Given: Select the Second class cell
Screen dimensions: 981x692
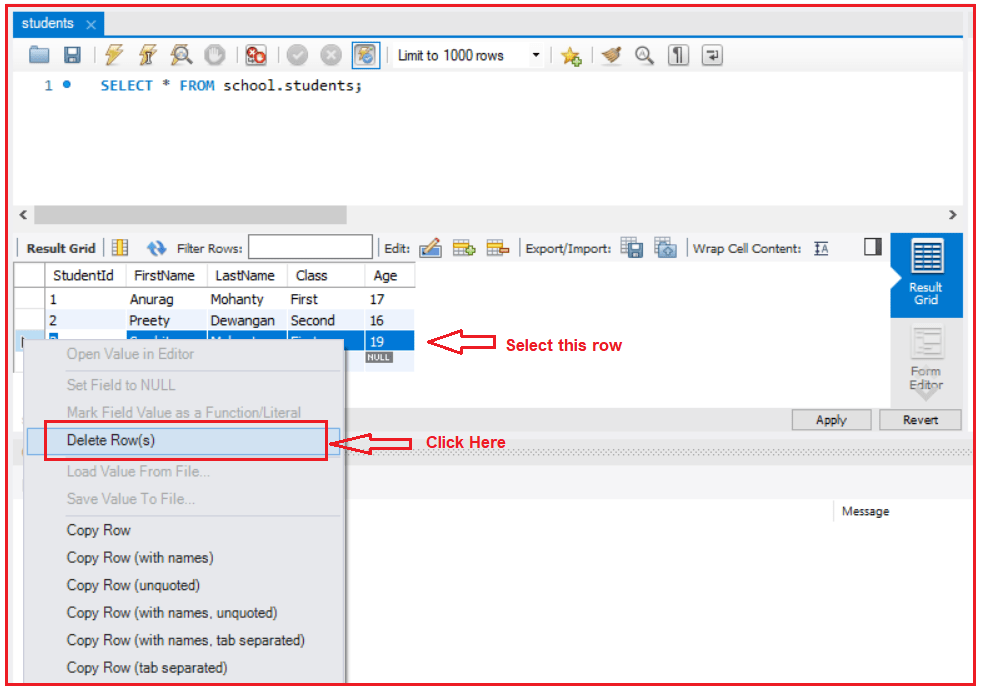Looking at the screenshot, I should click(325, 320).
